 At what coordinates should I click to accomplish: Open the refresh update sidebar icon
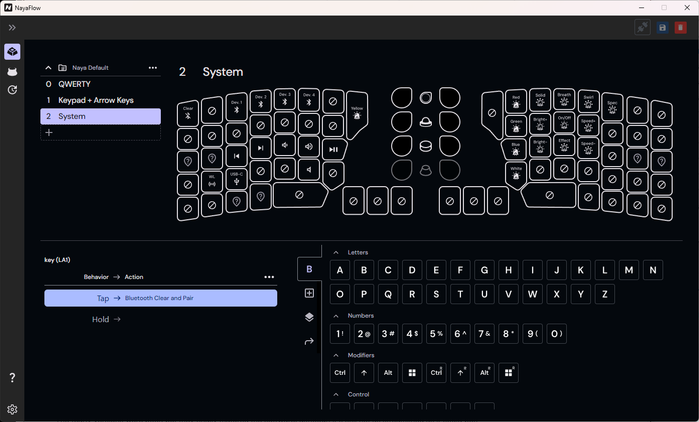coord(12,90)
